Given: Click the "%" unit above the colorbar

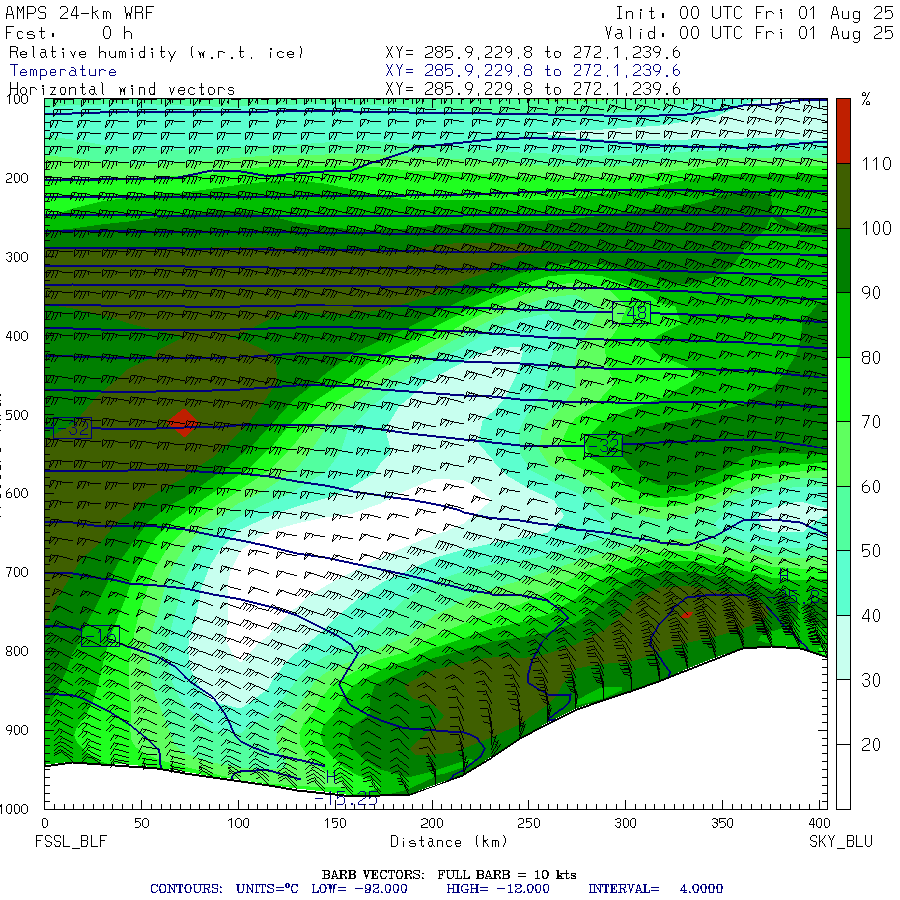Looking at the screenshot, I should coord(866,99).
